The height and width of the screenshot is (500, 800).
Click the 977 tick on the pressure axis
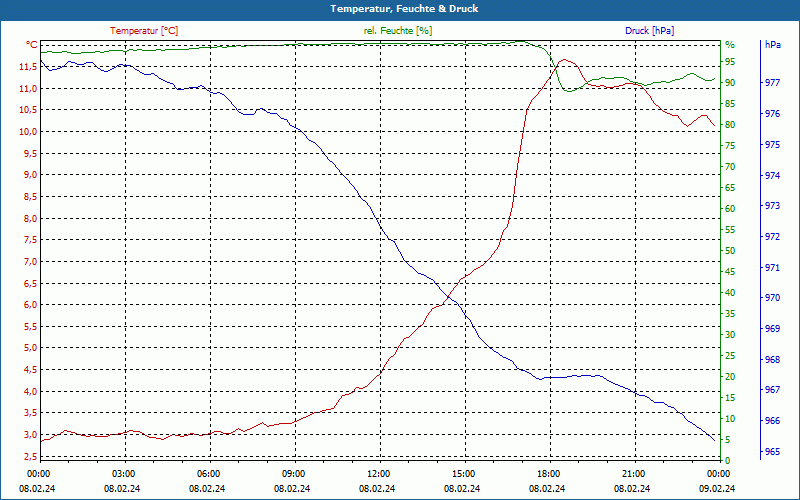pos(773,83)
